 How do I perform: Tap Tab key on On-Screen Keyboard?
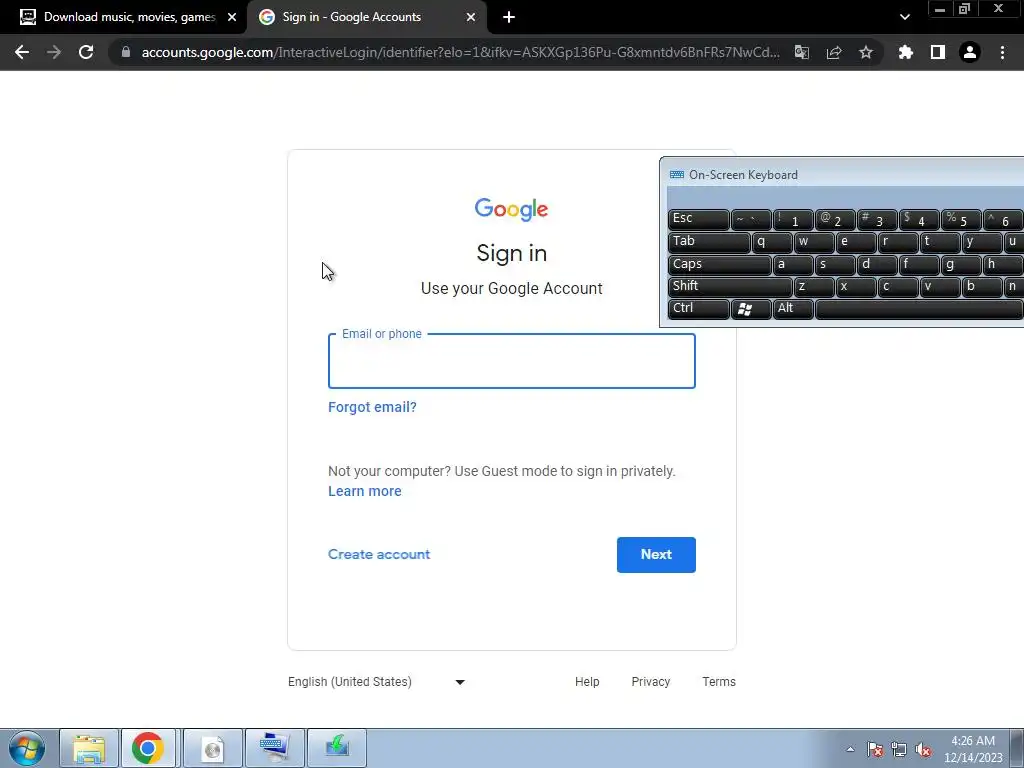coord(709,242)
